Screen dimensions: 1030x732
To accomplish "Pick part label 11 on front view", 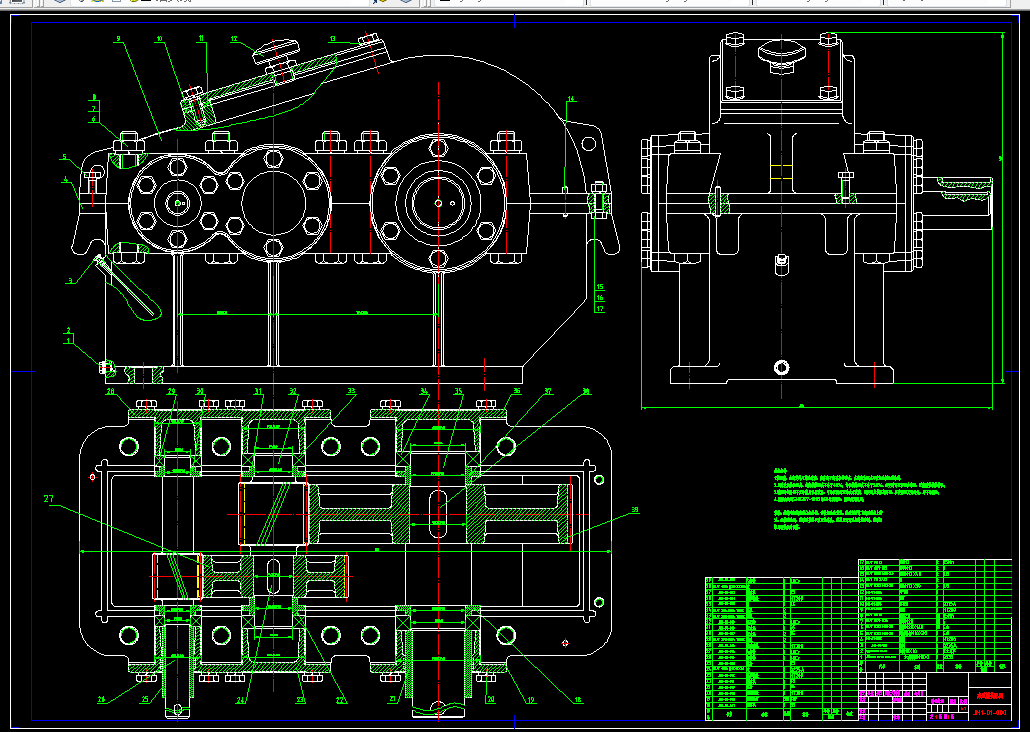I will tap(202, 39).
